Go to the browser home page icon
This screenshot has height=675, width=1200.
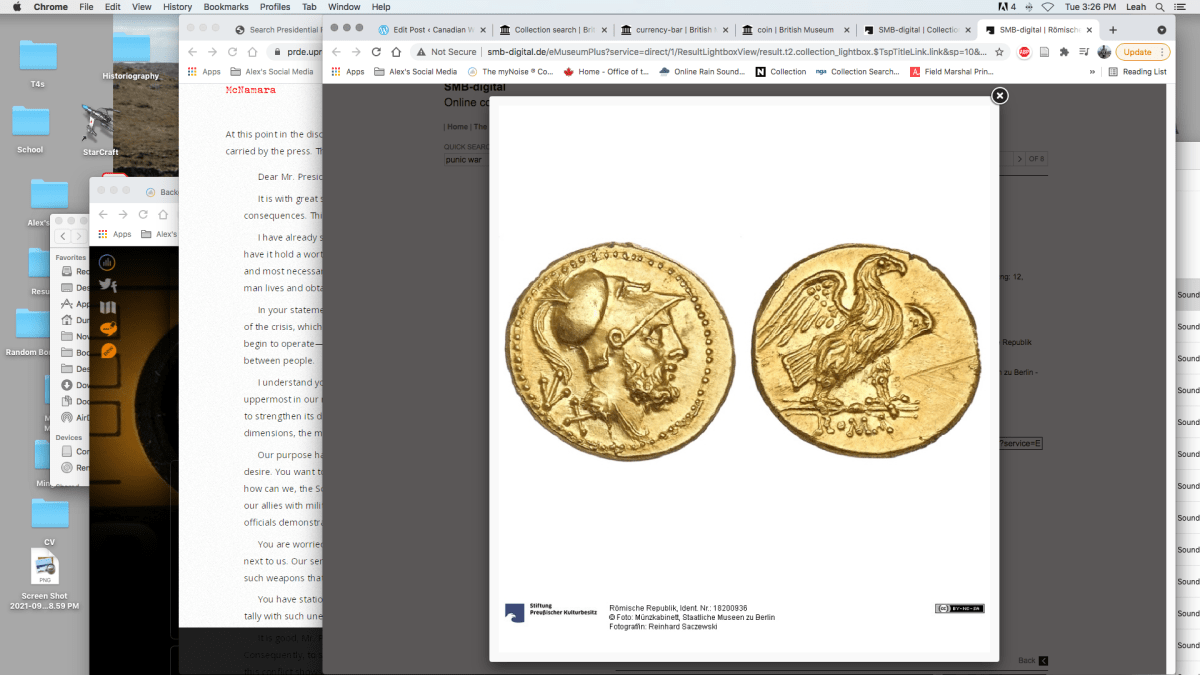397,52
